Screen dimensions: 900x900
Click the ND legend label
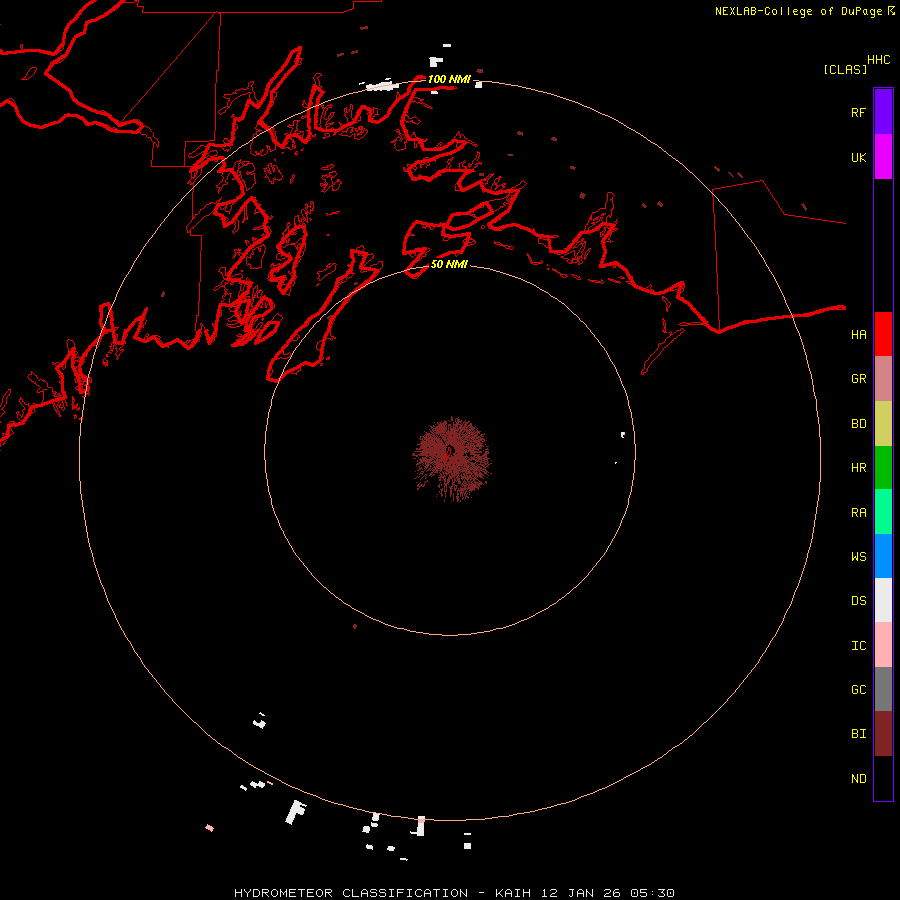point(858,779)
